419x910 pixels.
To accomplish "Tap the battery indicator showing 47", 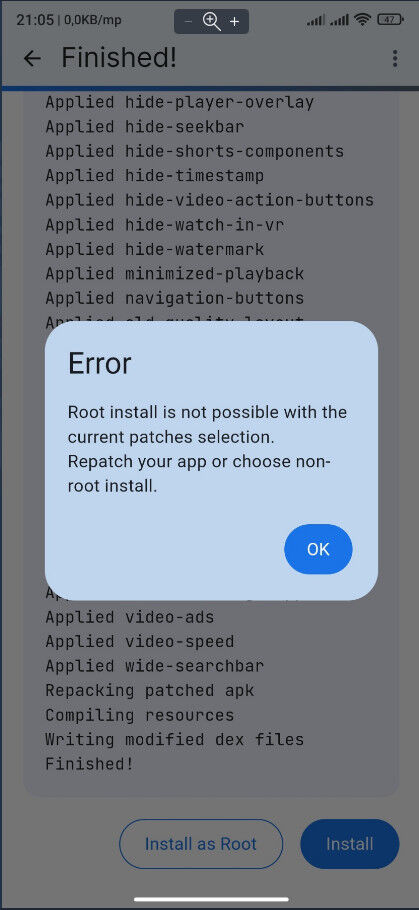I will (x=390, y=20).
